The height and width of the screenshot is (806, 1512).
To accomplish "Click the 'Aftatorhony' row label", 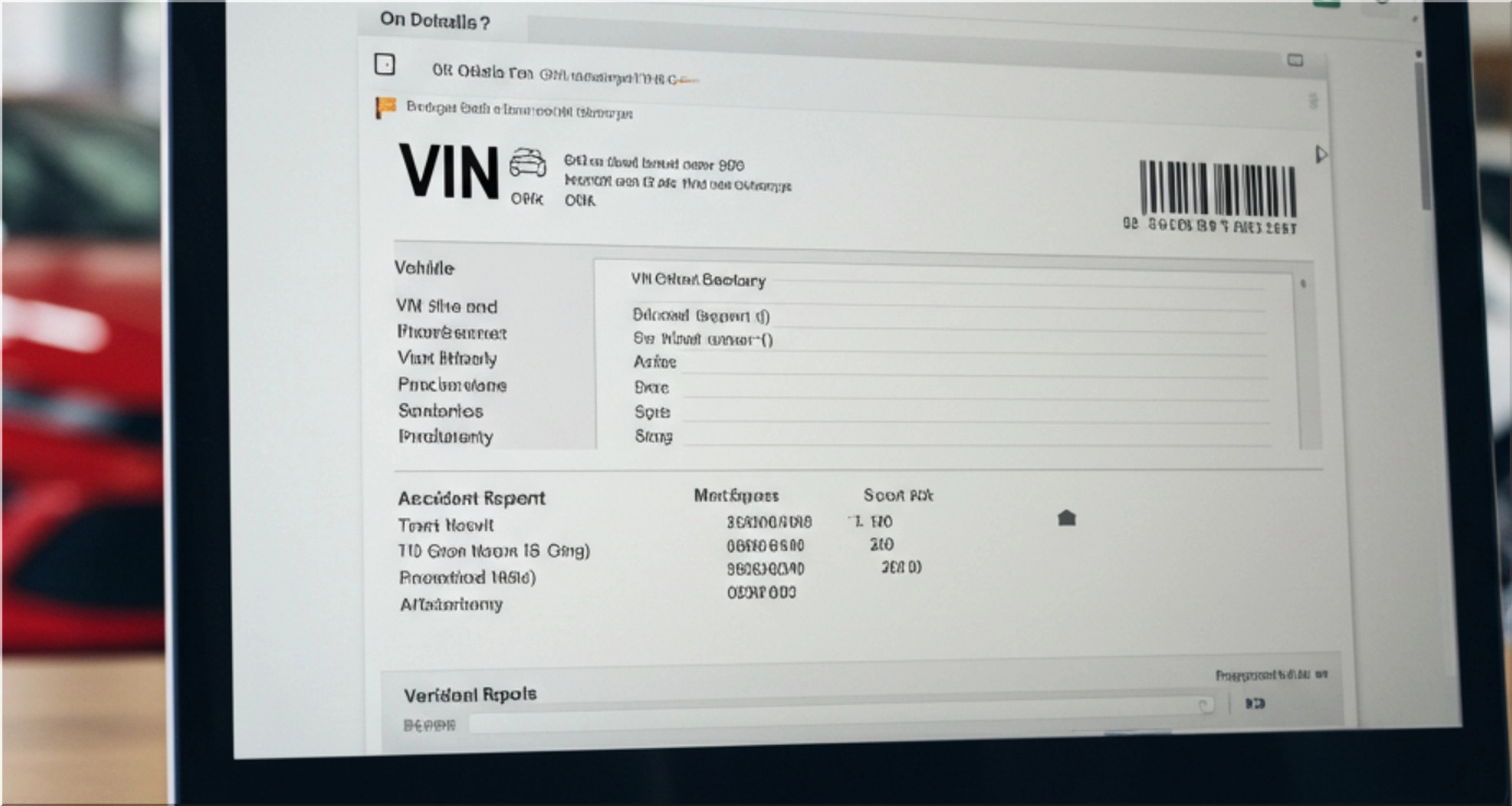I will pos(451,604).
